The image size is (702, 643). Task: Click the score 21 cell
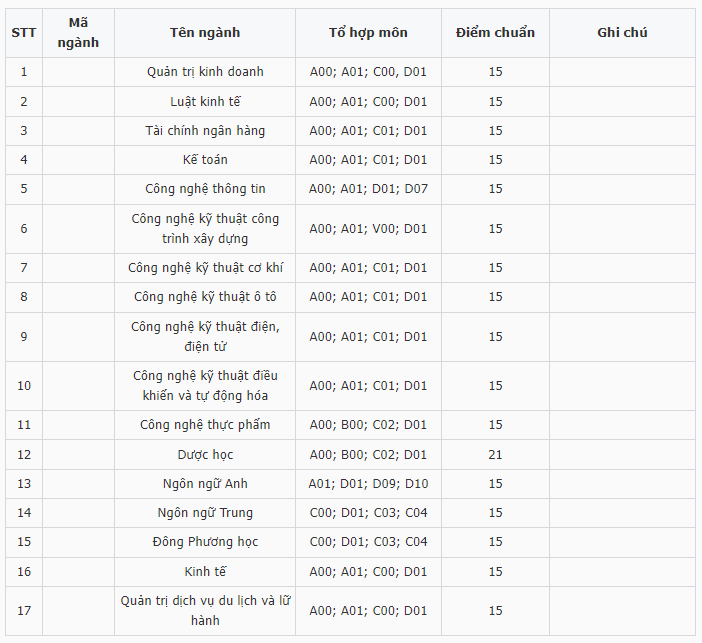coord(495,454)
